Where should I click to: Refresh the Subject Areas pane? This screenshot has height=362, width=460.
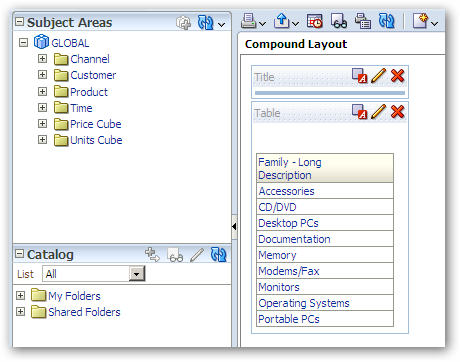[205, 23]
